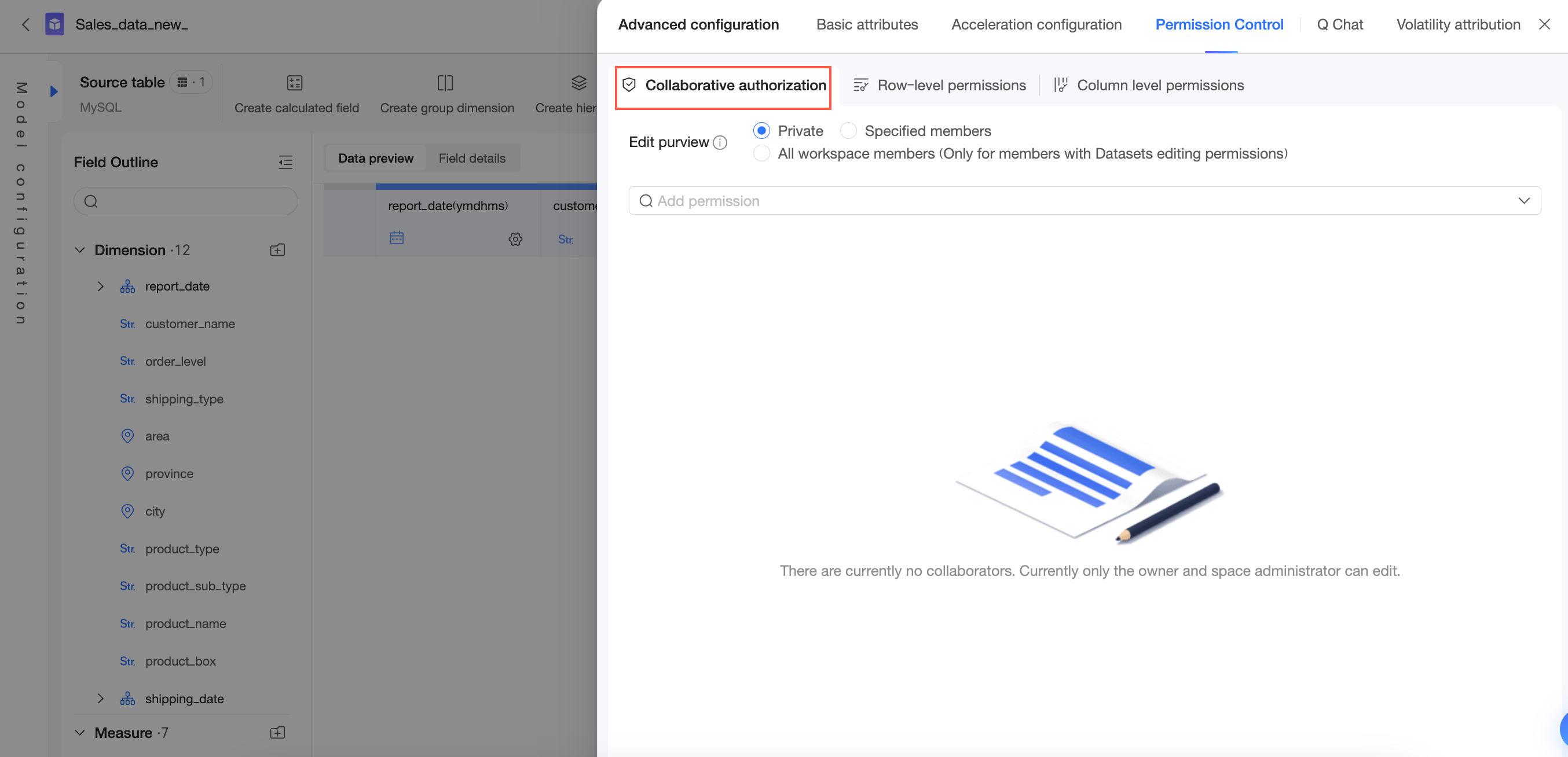Screen dimensions: 1568x757
Task: Click the Create hierarchy layers icon
Action: point(579,82)
